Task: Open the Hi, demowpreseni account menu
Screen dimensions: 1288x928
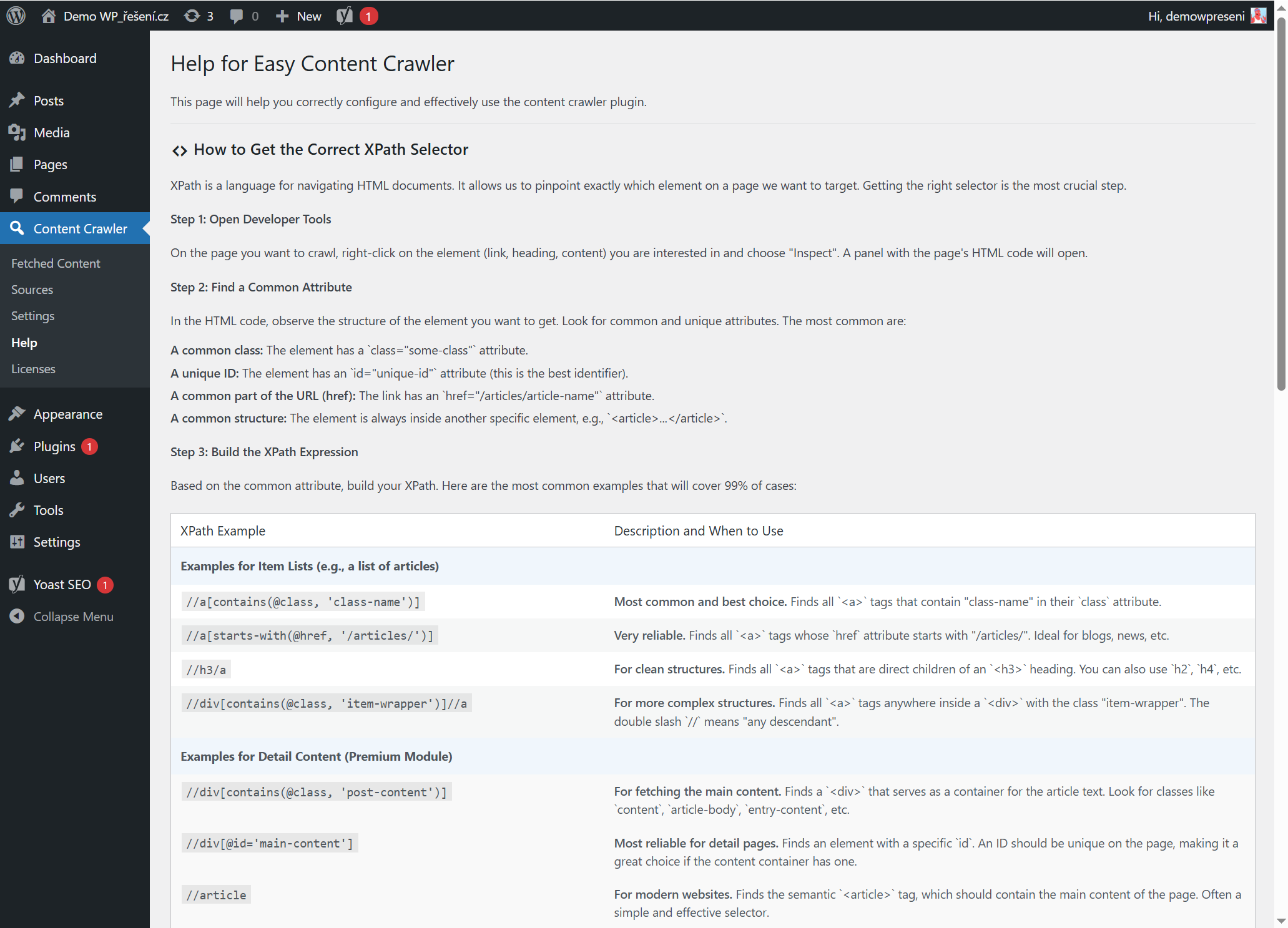Action: pos(1196,16)
